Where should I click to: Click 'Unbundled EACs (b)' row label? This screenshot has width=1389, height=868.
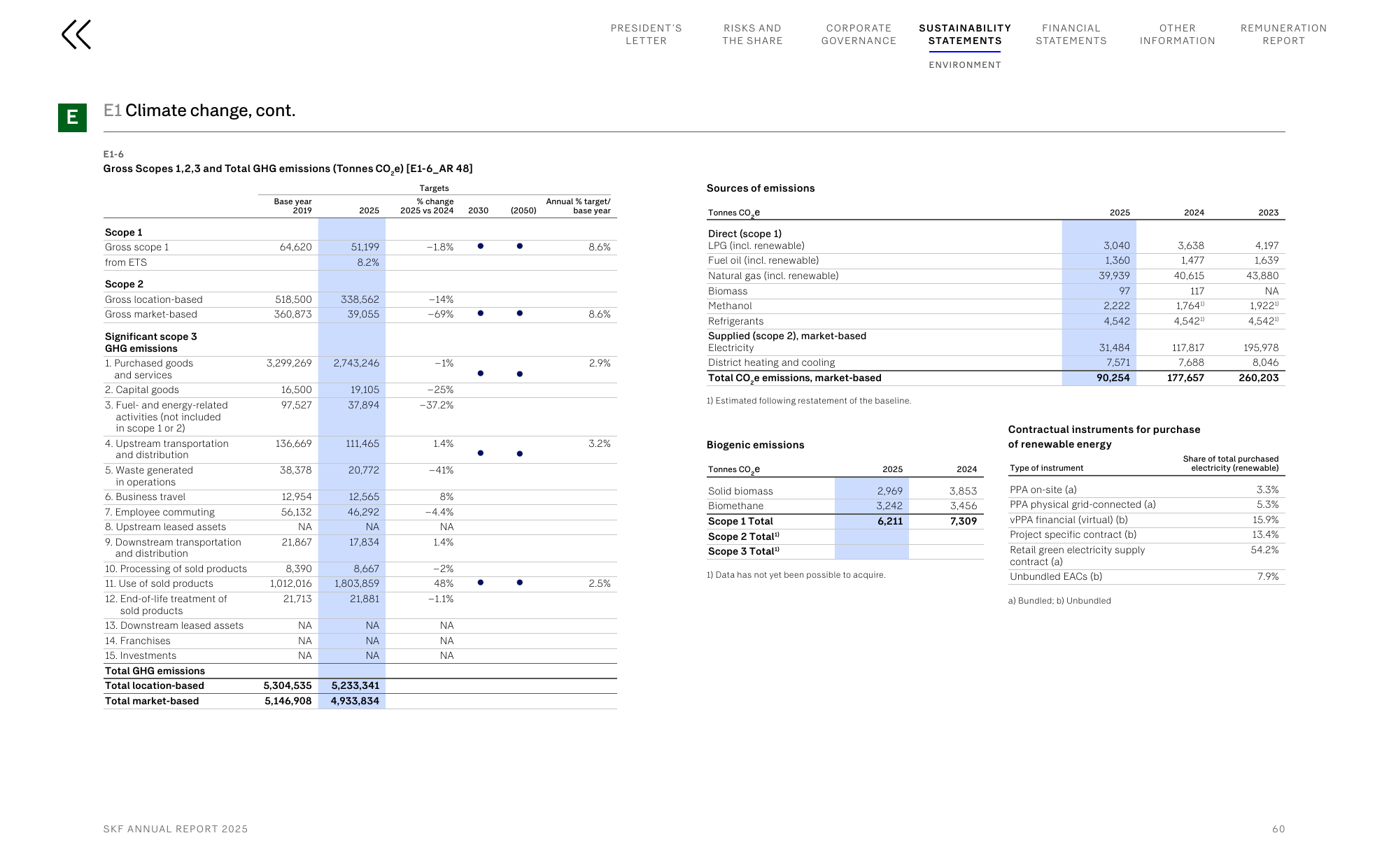click(1056, 576)
